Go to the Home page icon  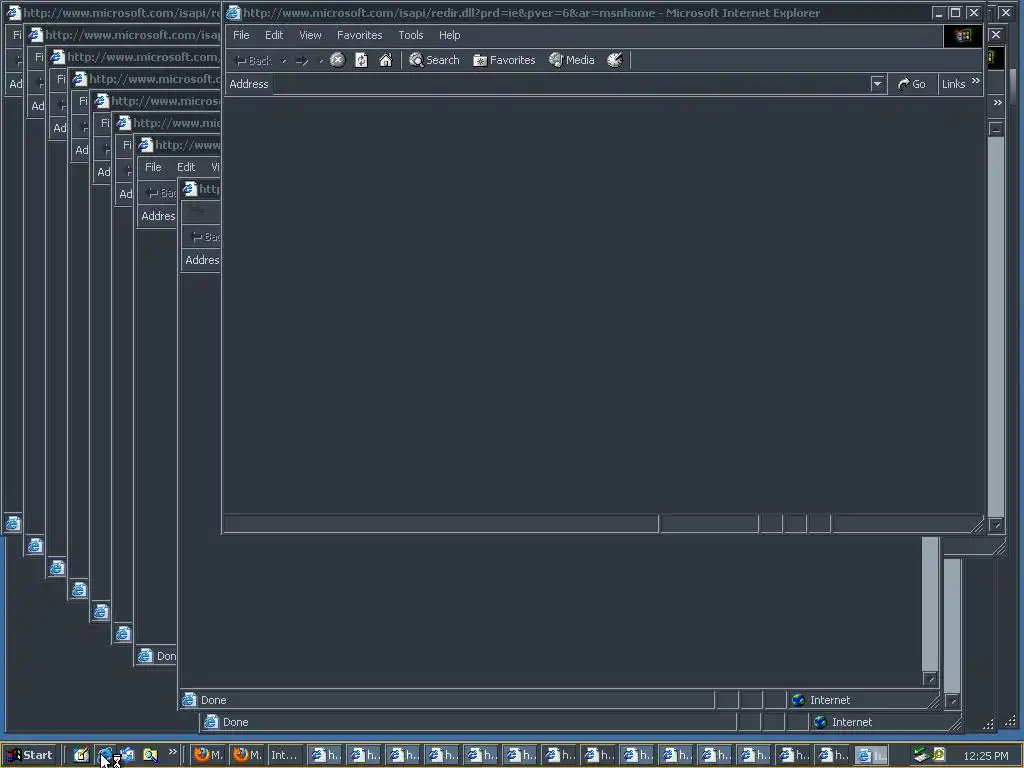pos(385,60)
